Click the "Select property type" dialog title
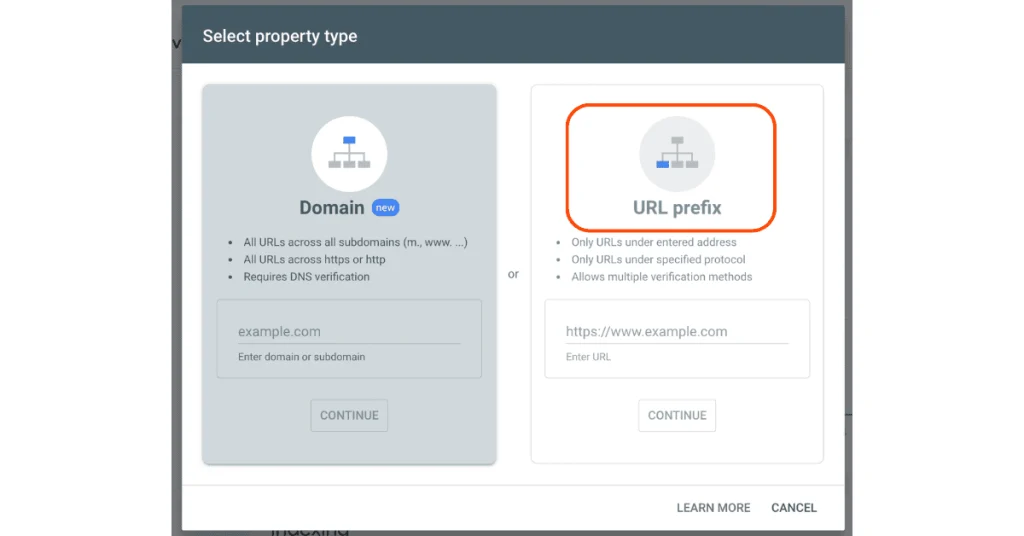Screen dimensions: 1024x536 click(280, 36)
